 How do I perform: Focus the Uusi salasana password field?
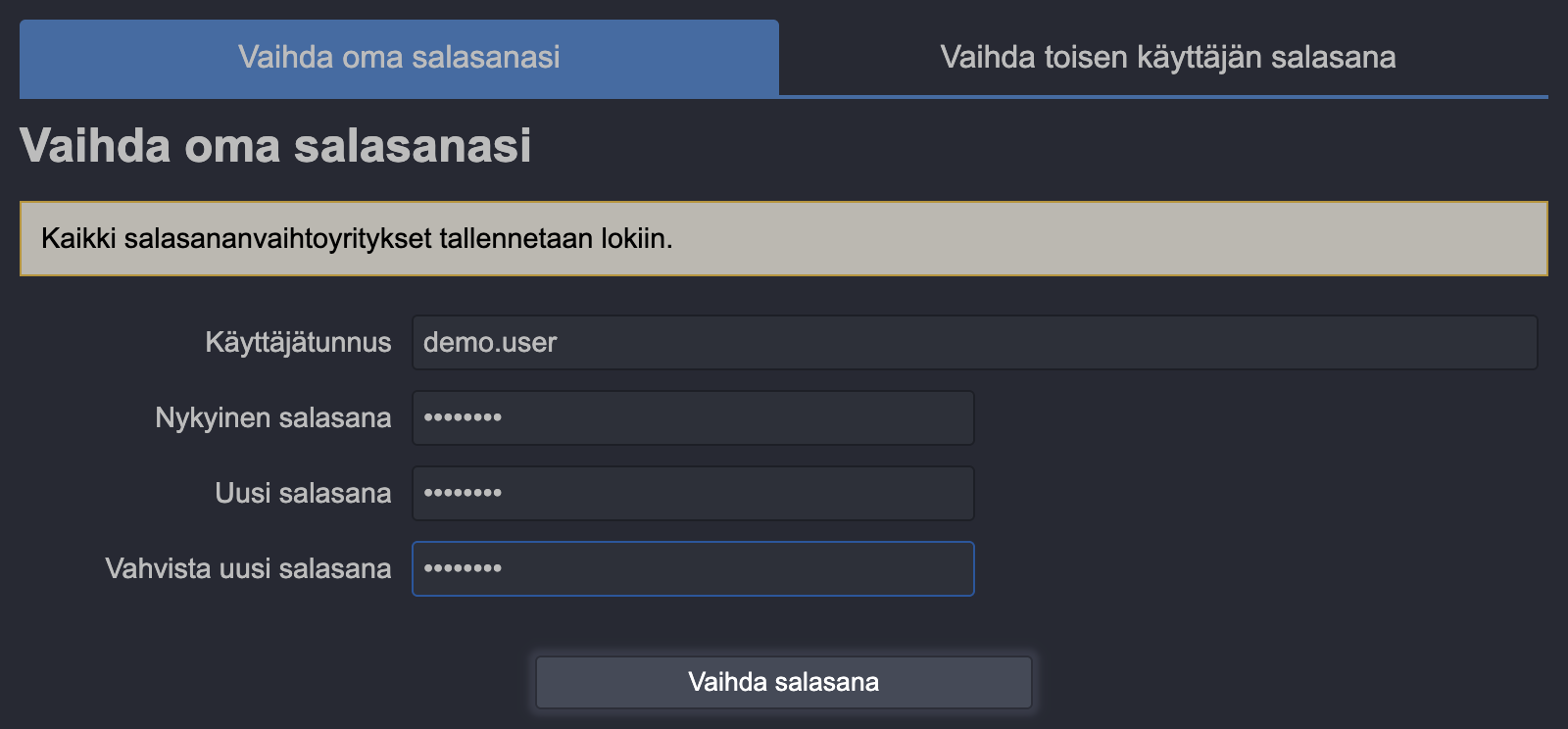point(693,493)
